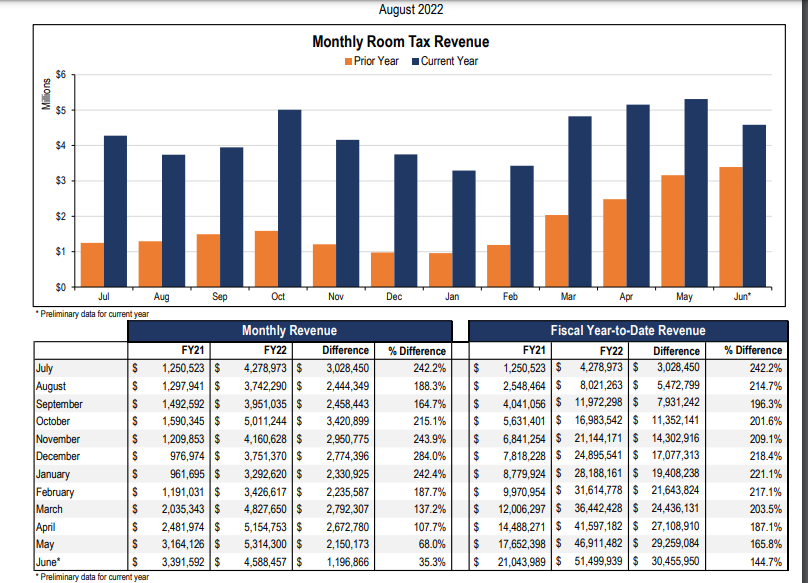Click the Jun* x-axis month label

pos(742,297)
